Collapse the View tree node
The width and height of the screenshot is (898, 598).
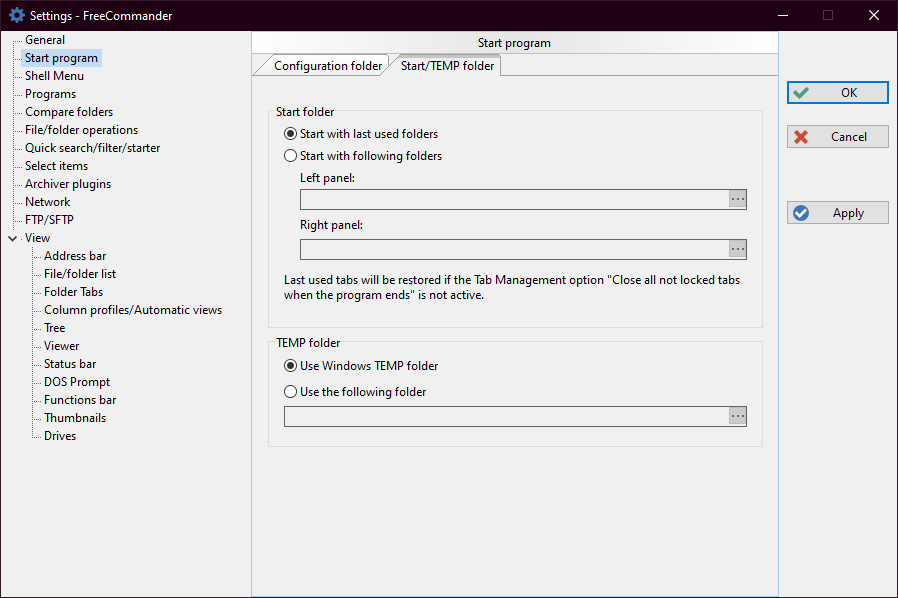(12, 238)
